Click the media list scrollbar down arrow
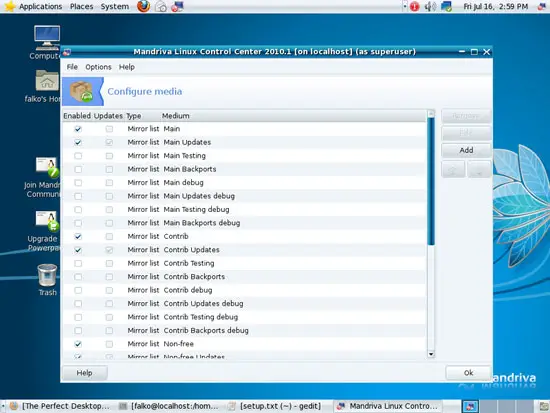The width and height of the screenshot is (550, 413). [x=431, y=354]
